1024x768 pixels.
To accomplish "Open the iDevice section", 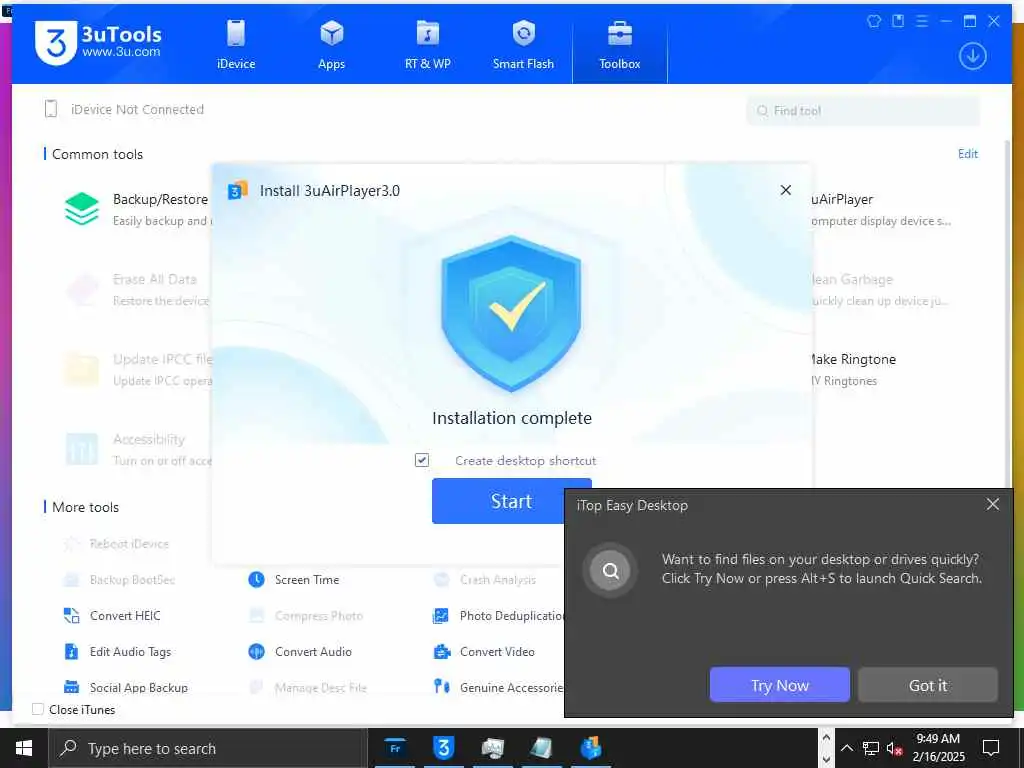I will [236, 44].
